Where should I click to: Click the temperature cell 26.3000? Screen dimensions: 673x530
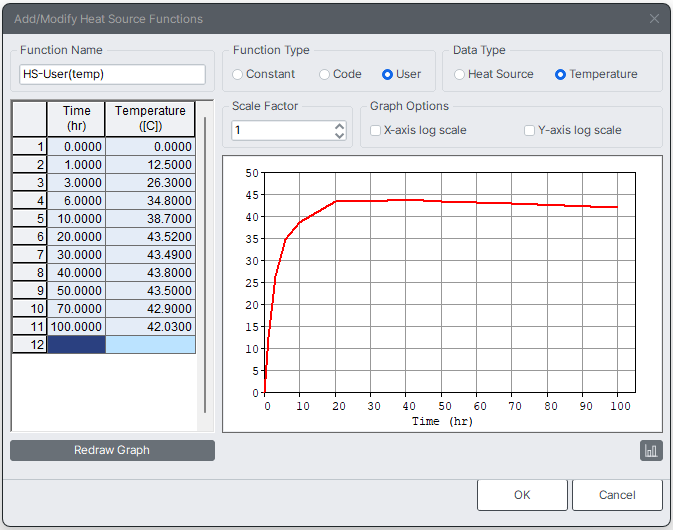[x=150, y=182]
